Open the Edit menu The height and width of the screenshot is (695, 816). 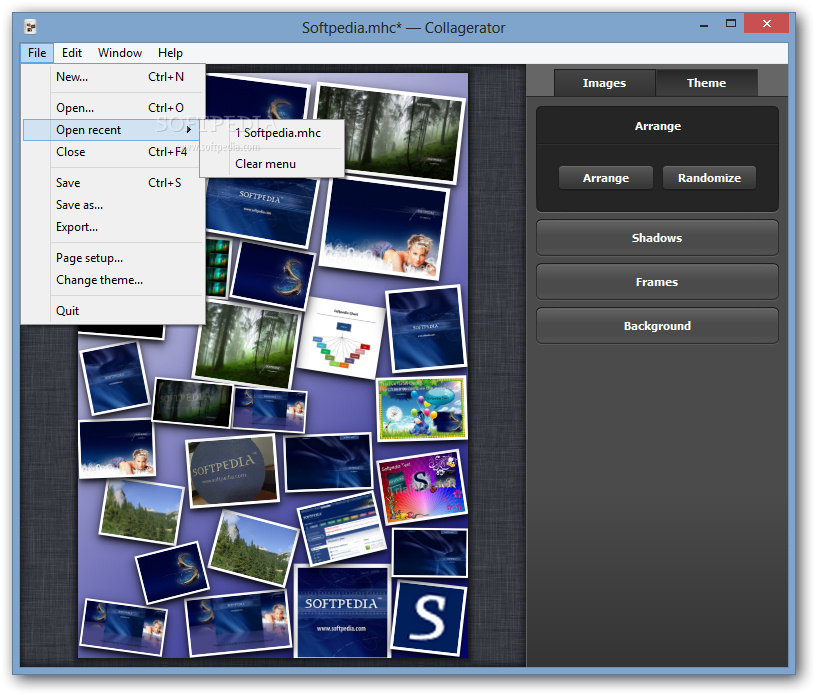(72, 53)
